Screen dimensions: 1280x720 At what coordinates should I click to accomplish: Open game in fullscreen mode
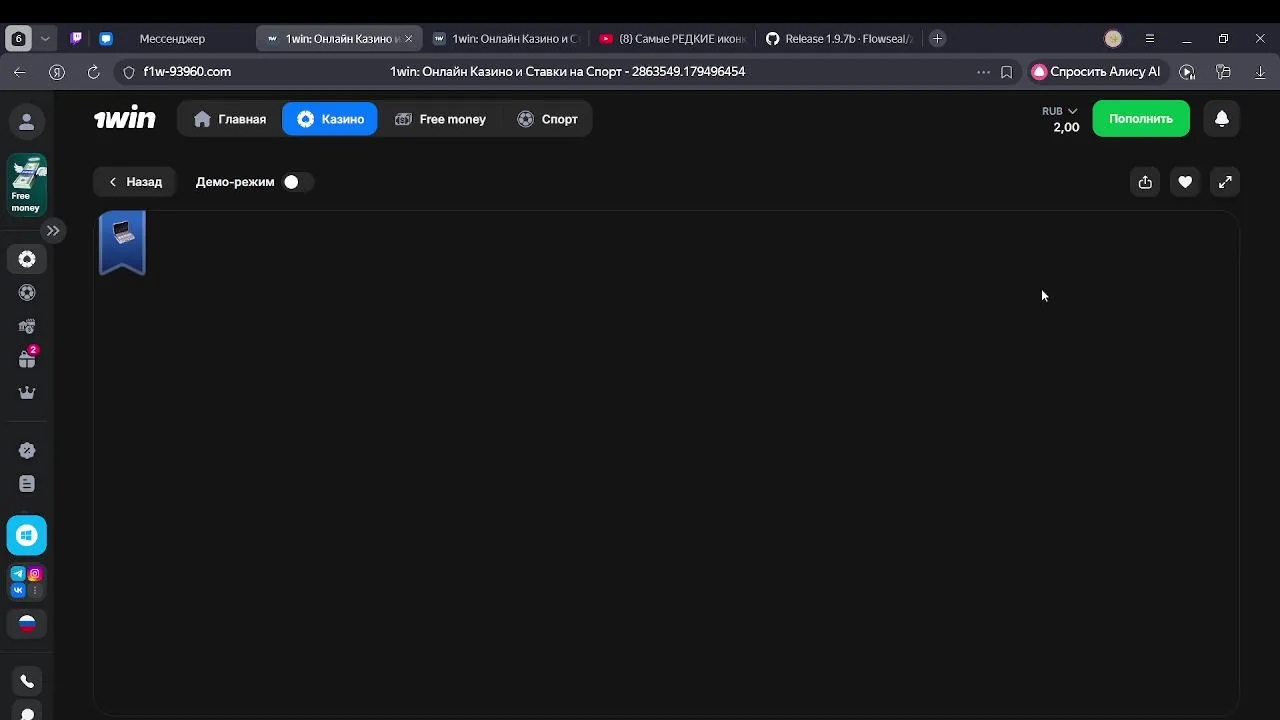click(1225, 182)
